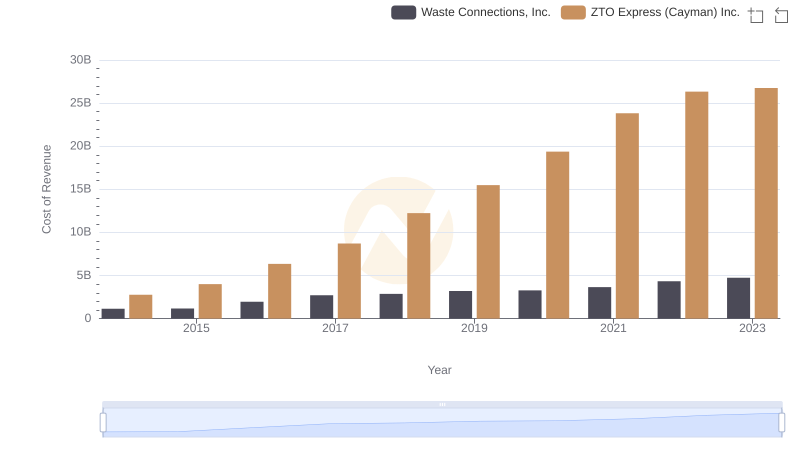
Task: Click the ZTO Express orange legend swatch
Action: [573, 12]
